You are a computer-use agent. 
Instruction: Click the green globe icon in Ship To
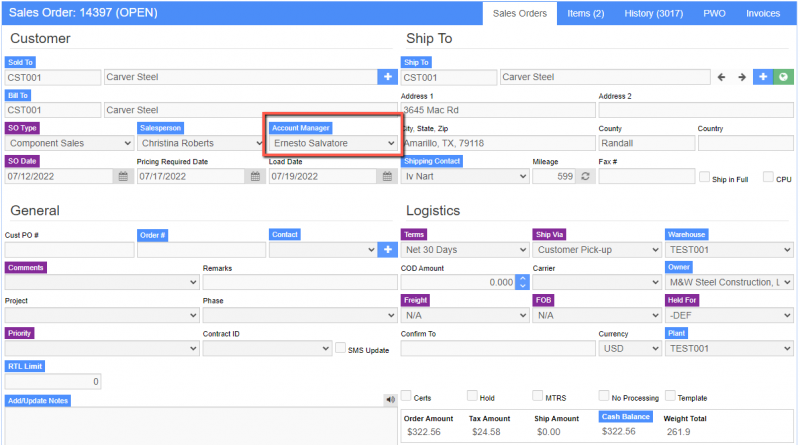click(x=783, y=77)
